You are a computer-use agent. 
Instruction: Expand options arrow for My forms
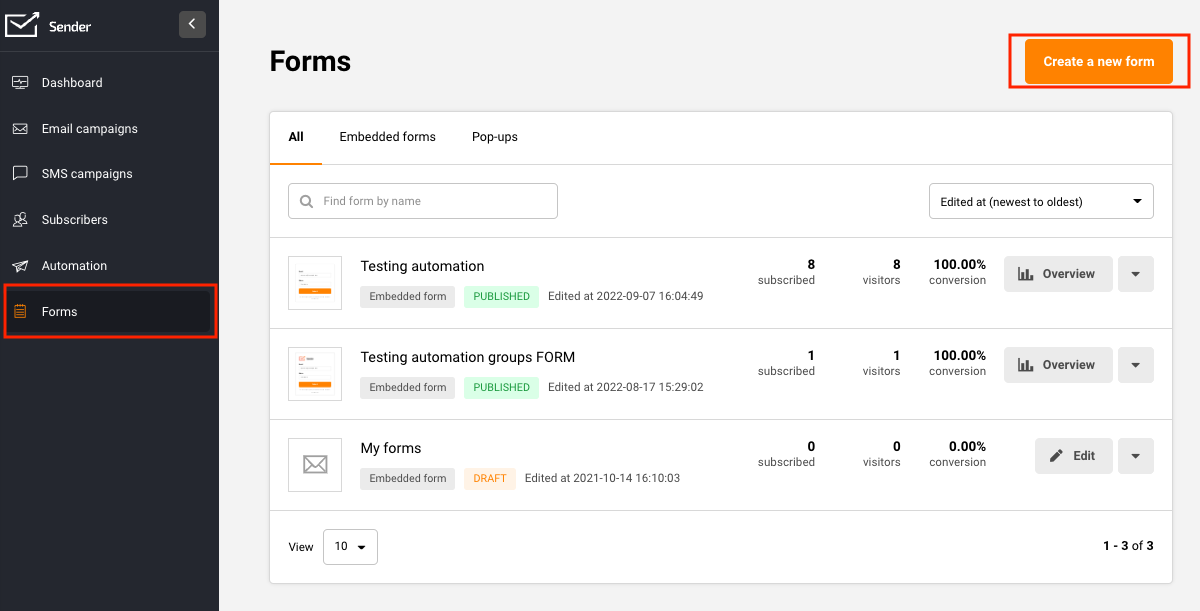coord(1135,456)
